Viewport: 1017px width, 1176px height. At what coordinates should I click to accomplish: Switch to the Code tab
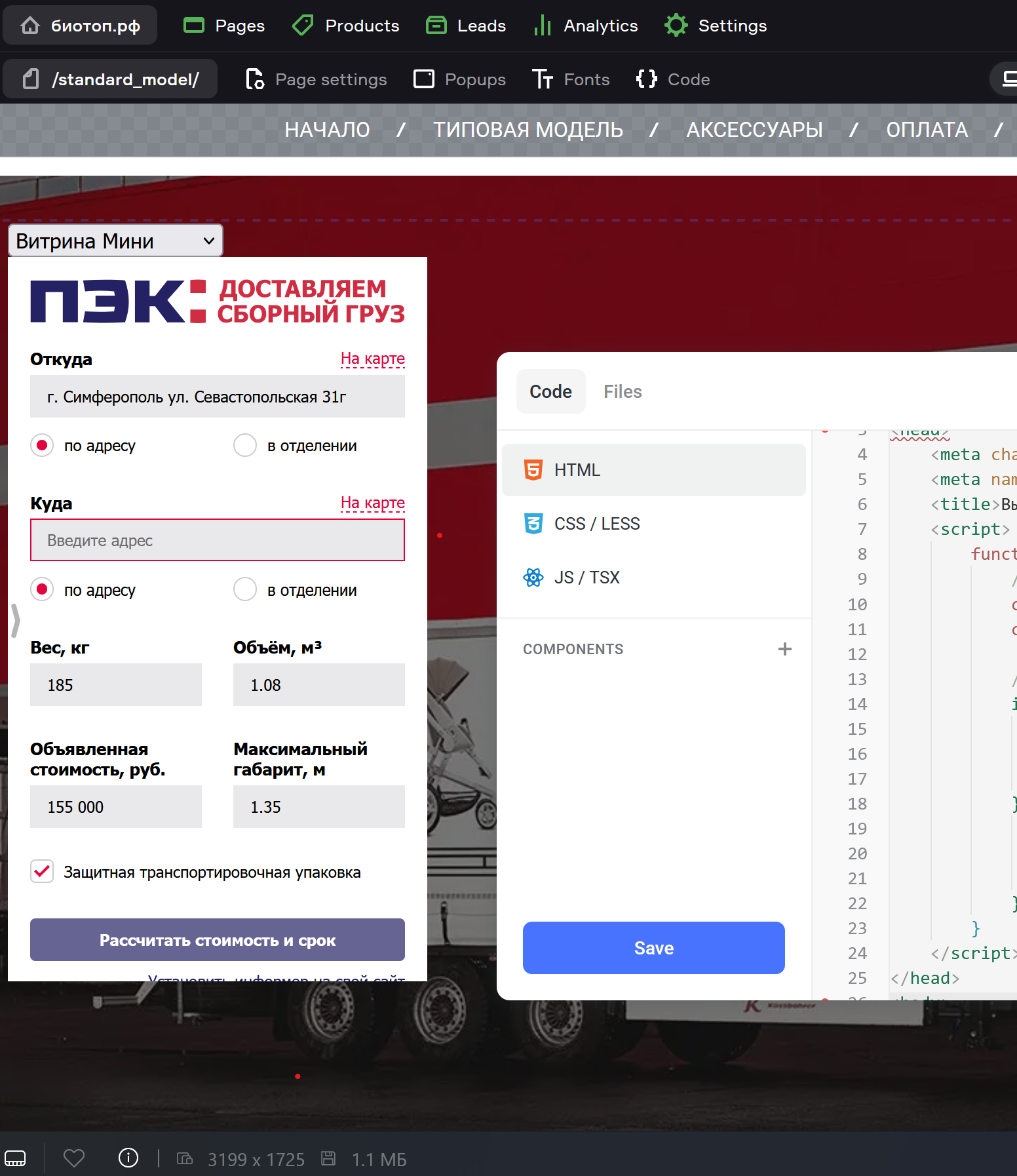(550, 391)
